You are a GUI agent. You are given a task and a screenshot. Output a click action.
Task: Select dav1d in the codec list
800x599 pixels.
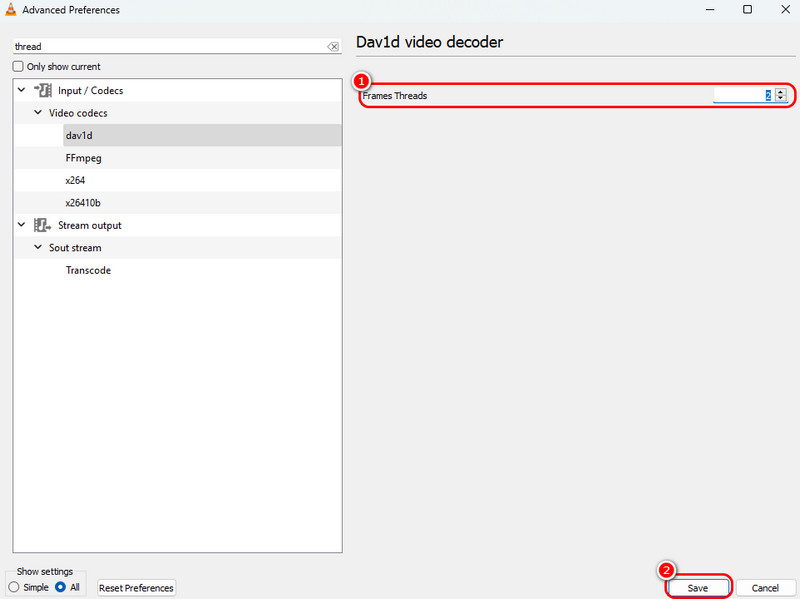pyautogui.click(x=79, y=136)
